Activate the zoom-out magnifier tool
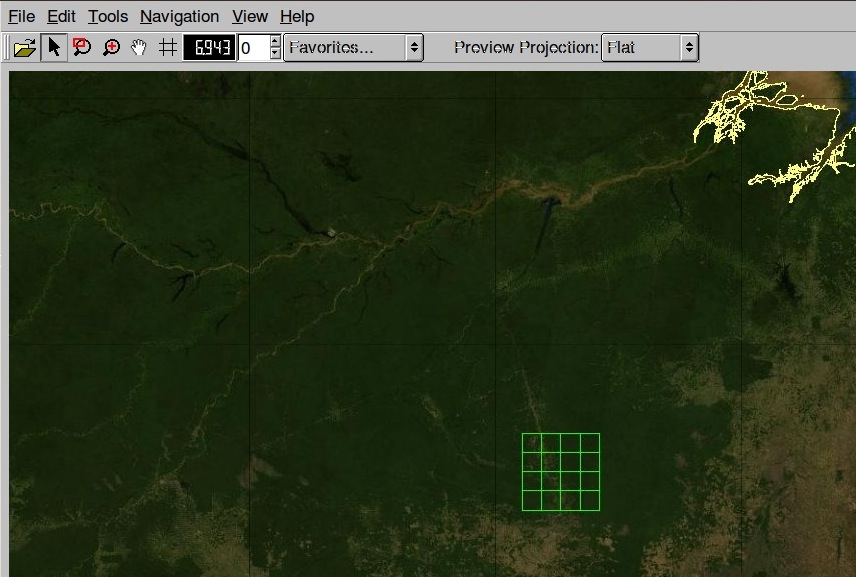This screenshot has width=856, height=577. click(x=81, y=46)
